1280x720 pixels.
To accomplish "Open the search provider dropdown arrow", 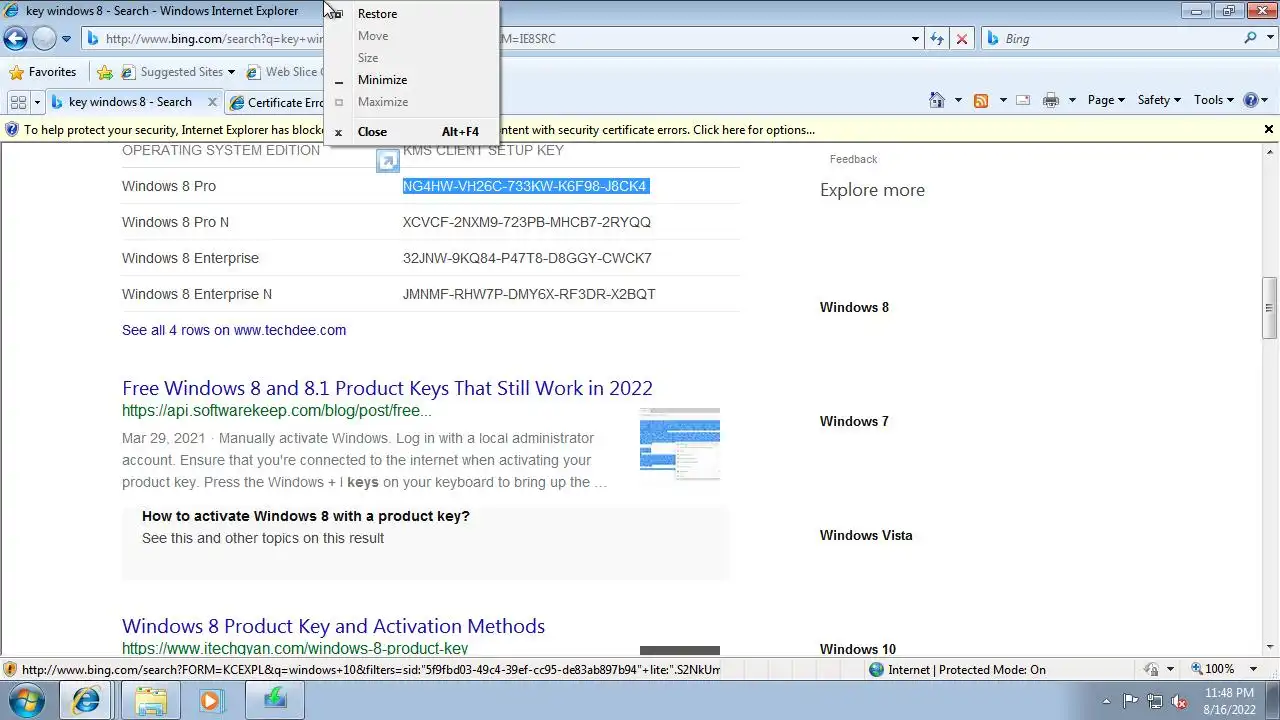I will point(1269,39).
